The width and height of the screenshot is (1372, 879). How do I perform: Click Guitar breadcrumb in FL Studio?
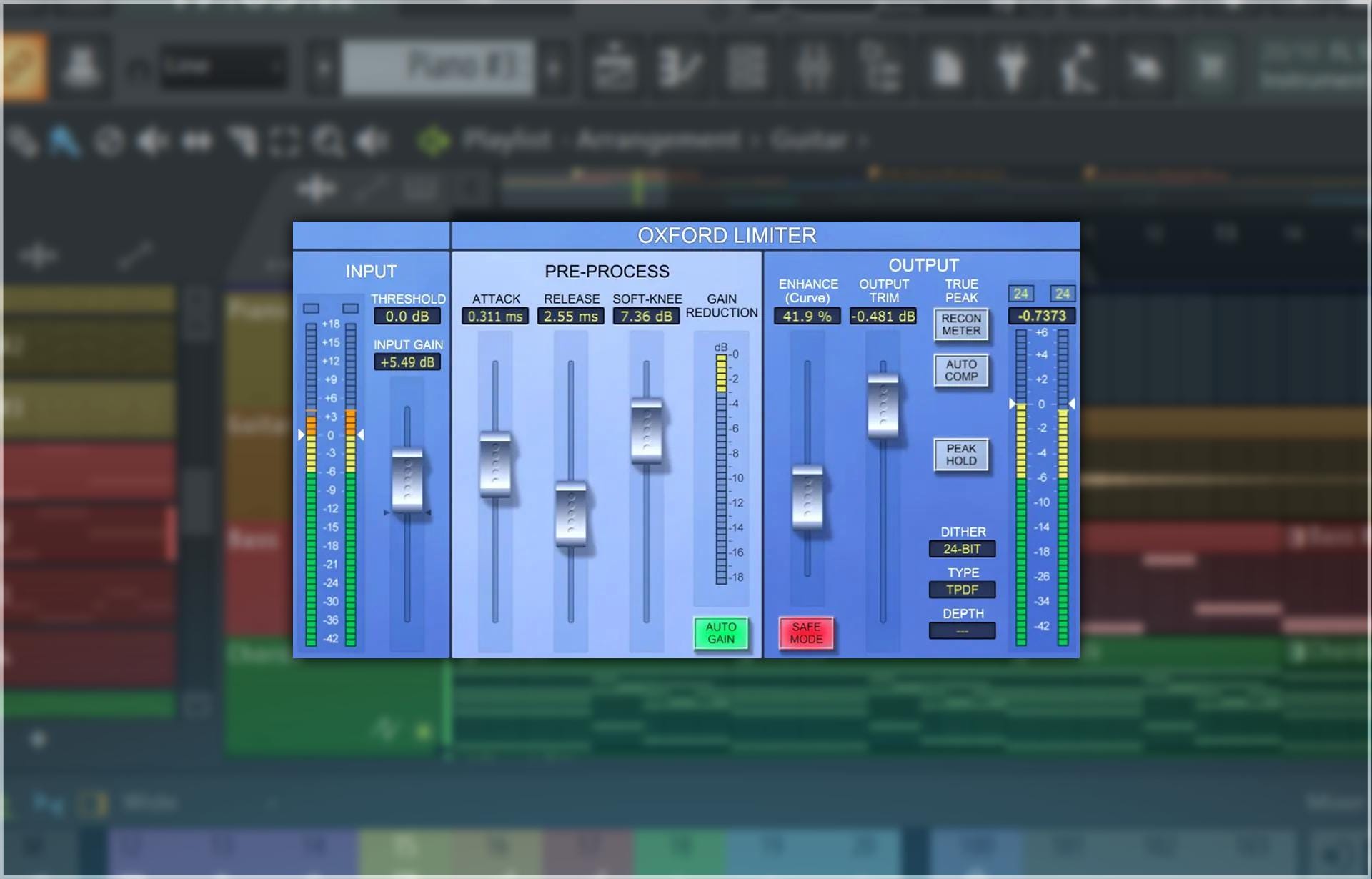[810, 140]
